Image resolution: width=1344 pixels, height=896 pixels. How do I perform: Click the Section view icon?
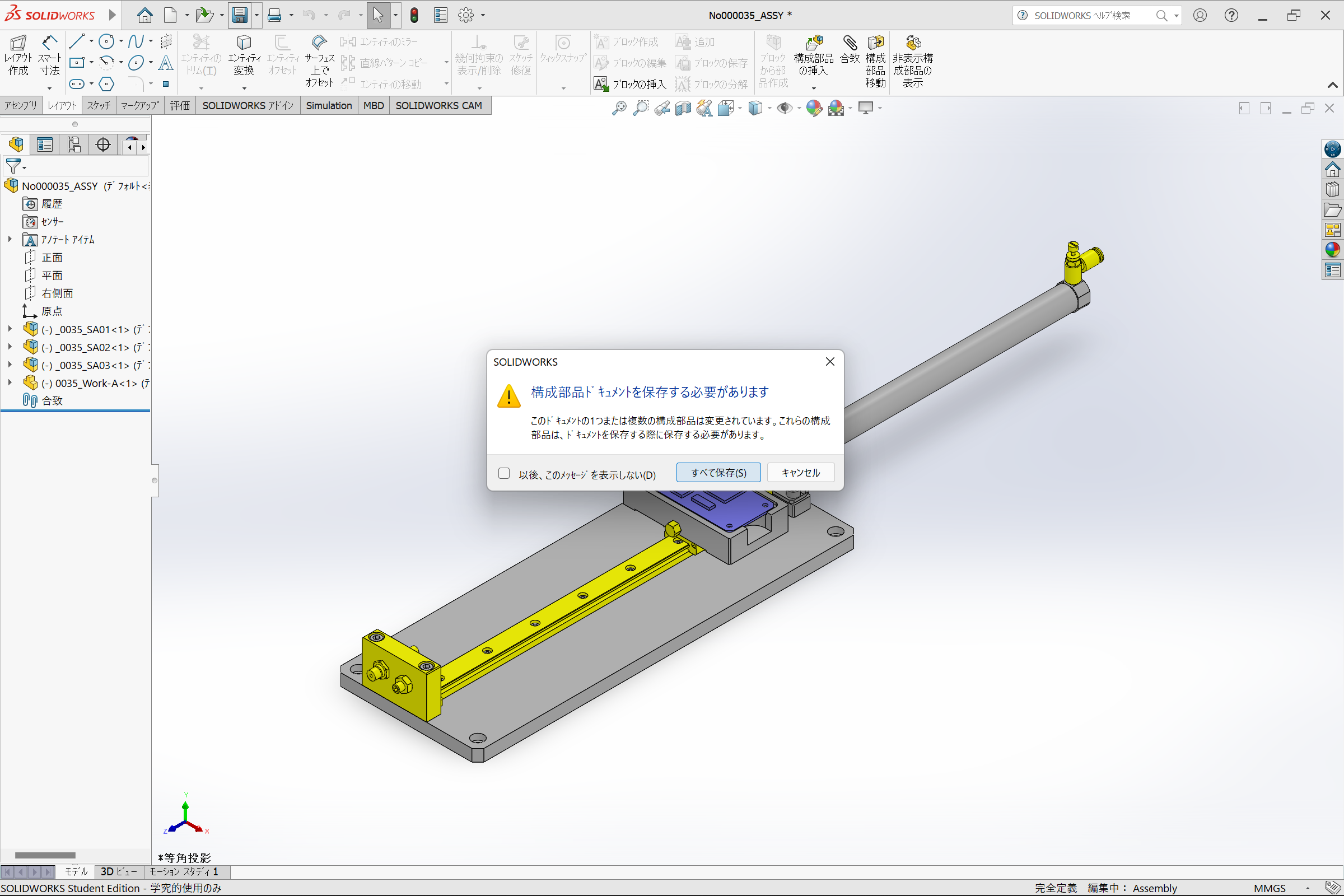[x=683, y=108]
